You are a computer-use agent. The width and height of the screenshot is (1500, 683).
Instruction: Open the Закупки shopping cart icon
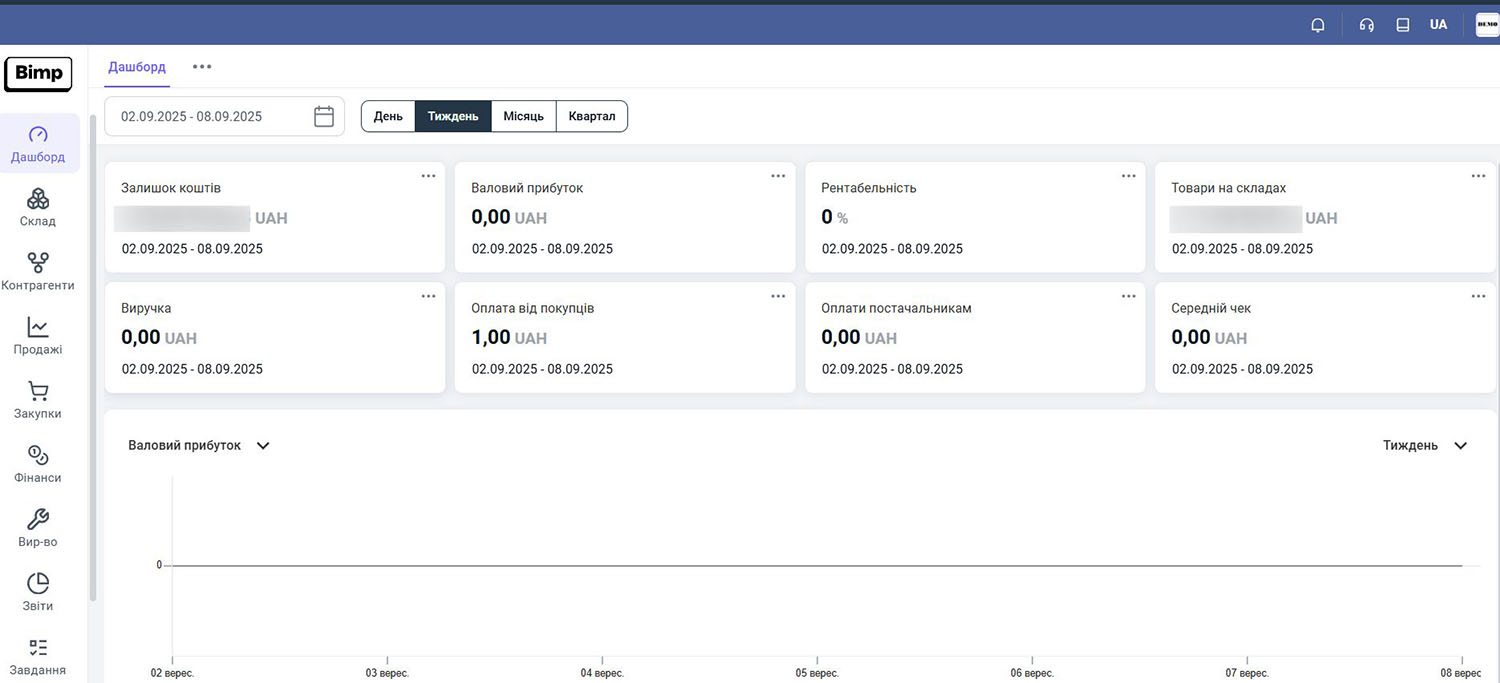coord(38,391)
